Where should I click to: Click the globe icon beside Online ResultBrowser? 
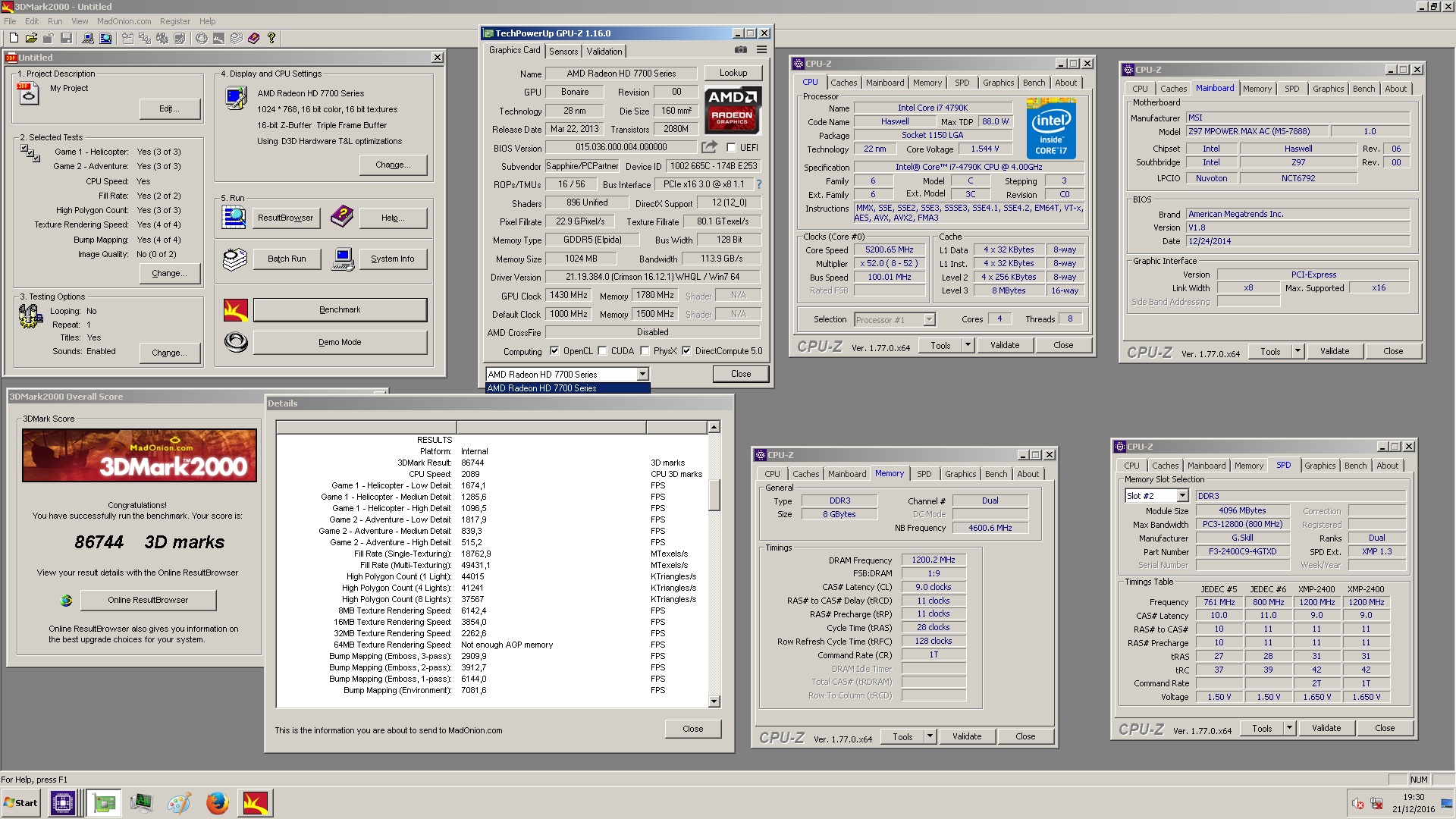tap(66, 601)
